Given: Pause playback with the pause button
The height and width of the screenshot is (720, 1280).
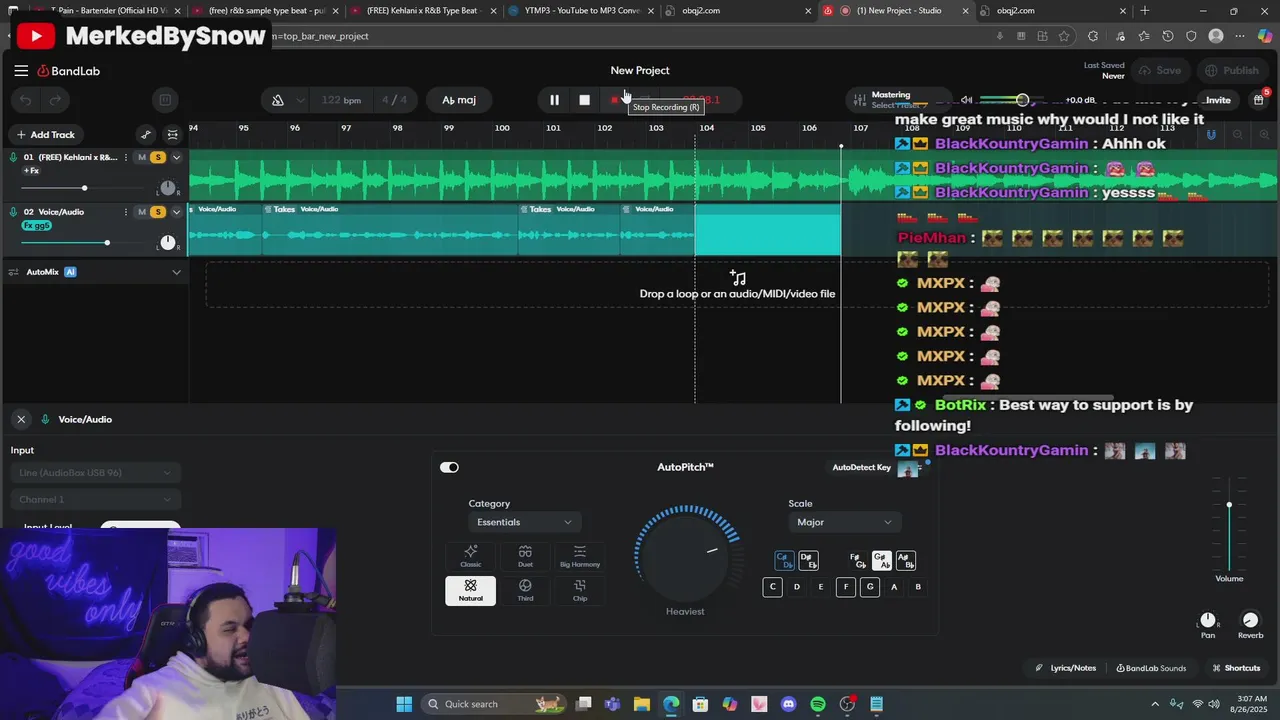Looking at the screenshot, I should click(x=554, y=100).
